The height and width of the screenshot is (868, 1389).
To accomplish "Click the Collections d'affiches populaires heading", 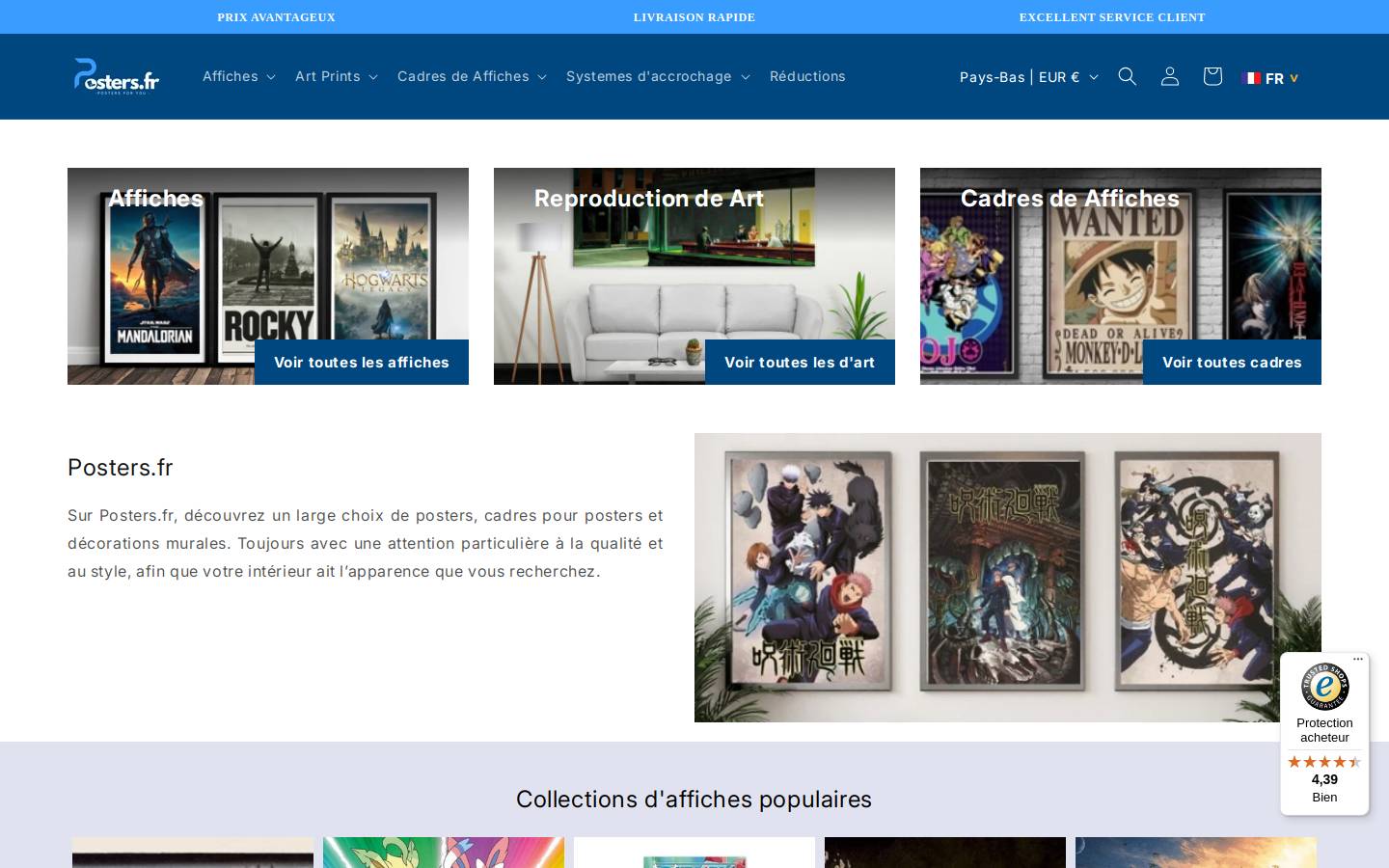I will click(694, 800).
